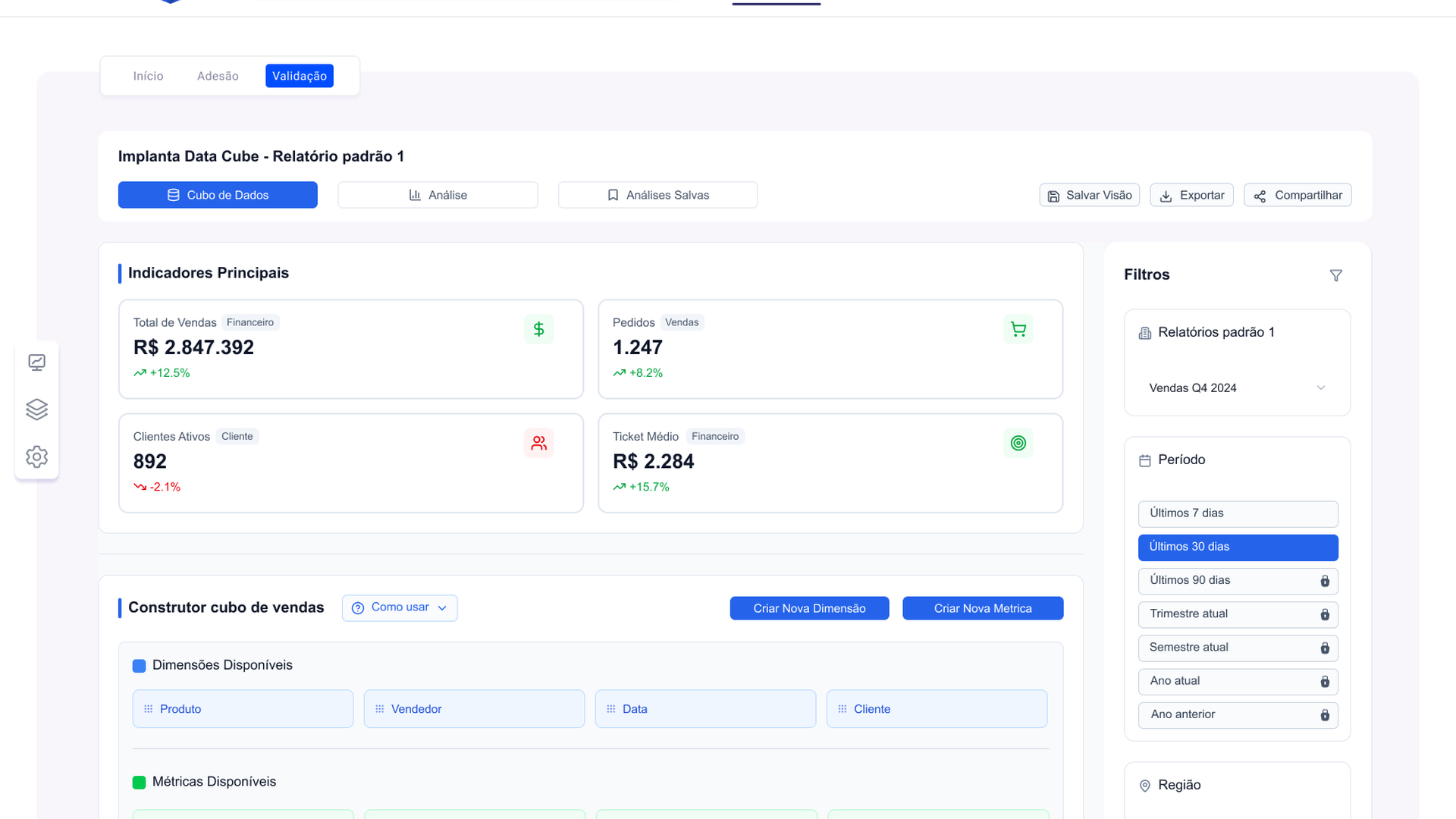
Task: Click the dollar sign icon on Total de Vendas
Action: click(538, 329)
